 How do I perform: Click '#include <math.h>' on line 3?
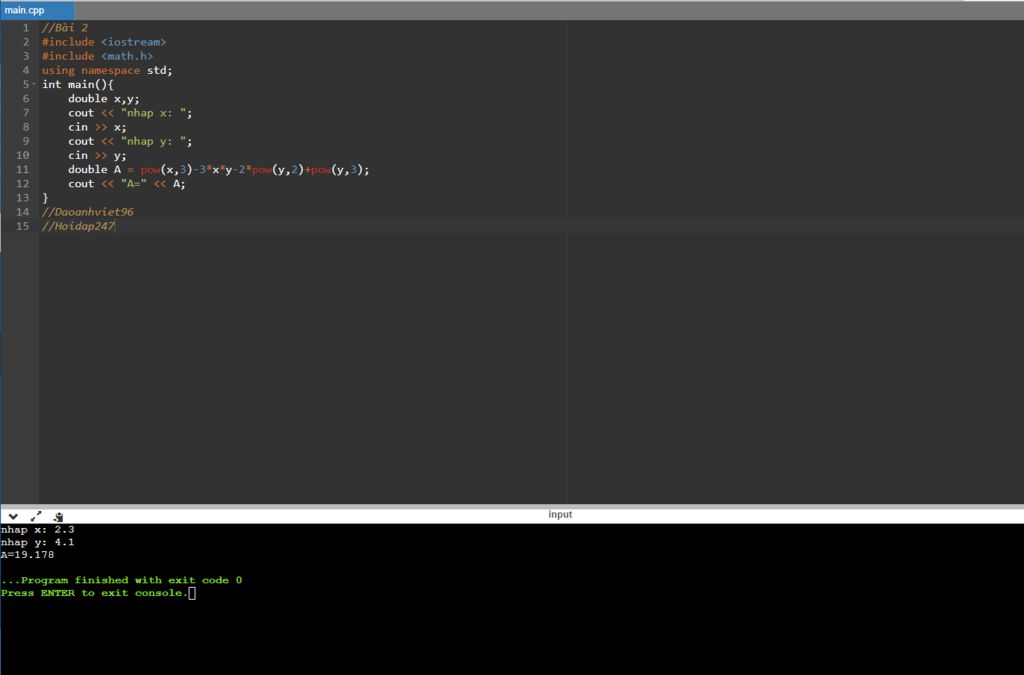tap(97, 56)
